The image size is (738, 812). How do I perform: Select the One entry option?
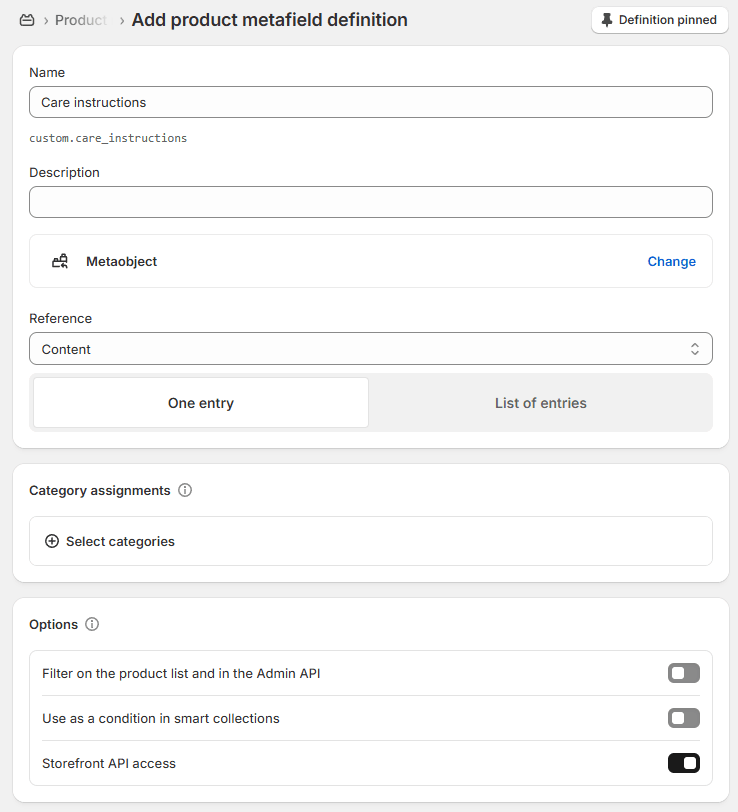click(201, 403)
